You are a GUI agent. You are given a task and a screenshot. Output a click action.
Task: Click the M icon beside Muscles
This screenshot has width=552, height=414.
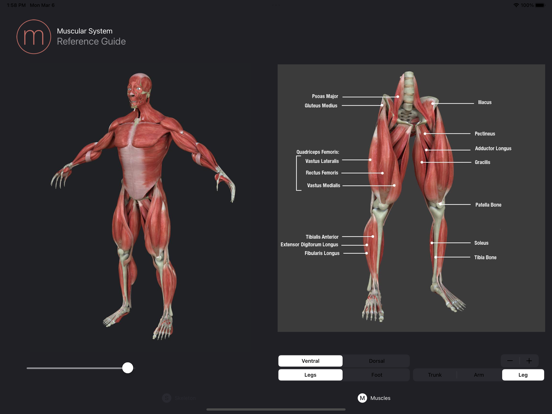point(362,398)
